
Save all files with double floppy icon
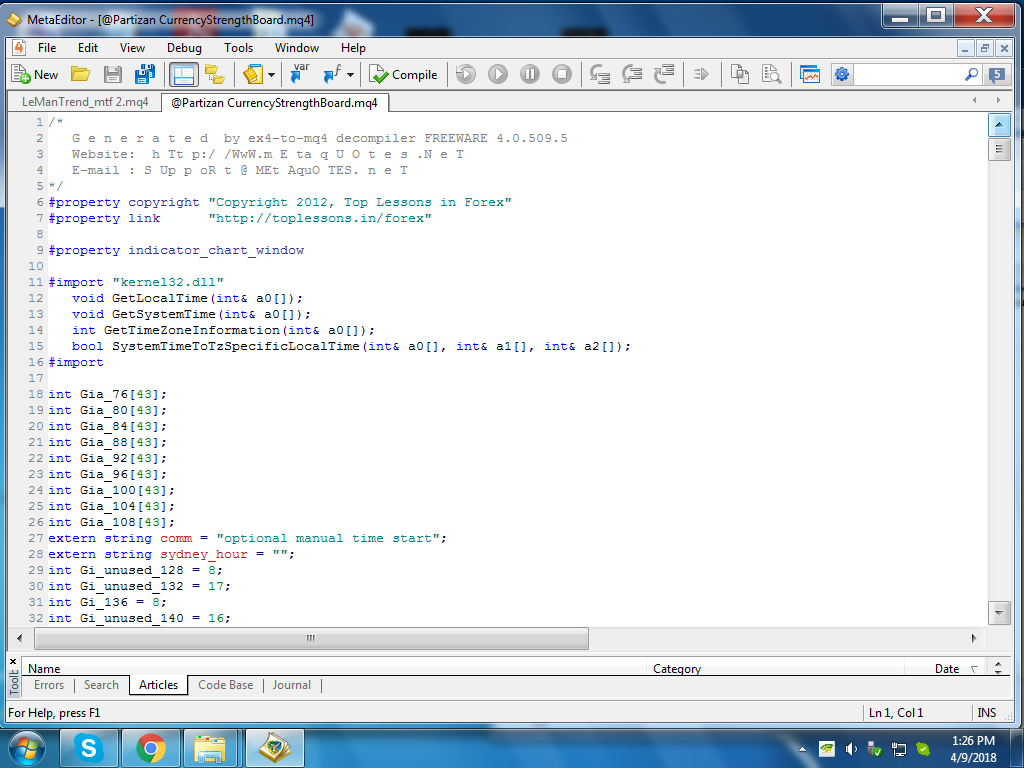click(144, 74)
